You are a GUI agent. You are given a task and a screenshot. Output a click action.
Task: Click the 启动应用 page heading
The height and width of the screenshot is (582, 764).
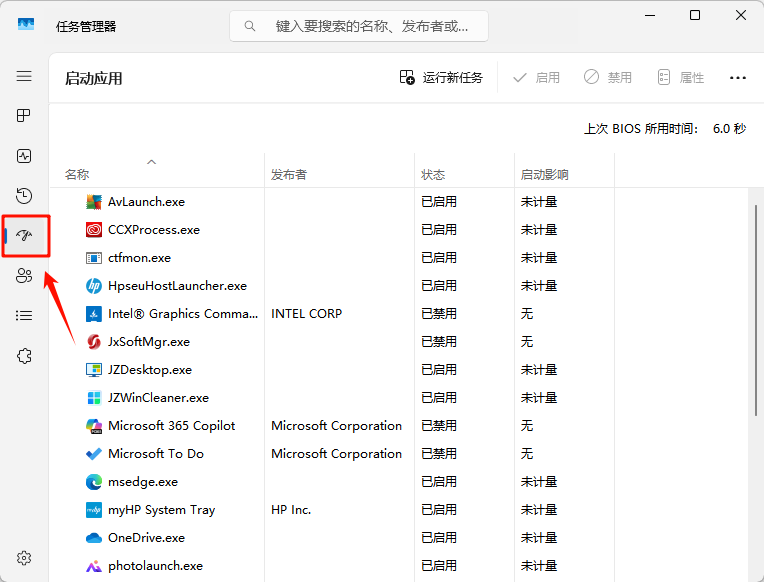pos(94,78)
